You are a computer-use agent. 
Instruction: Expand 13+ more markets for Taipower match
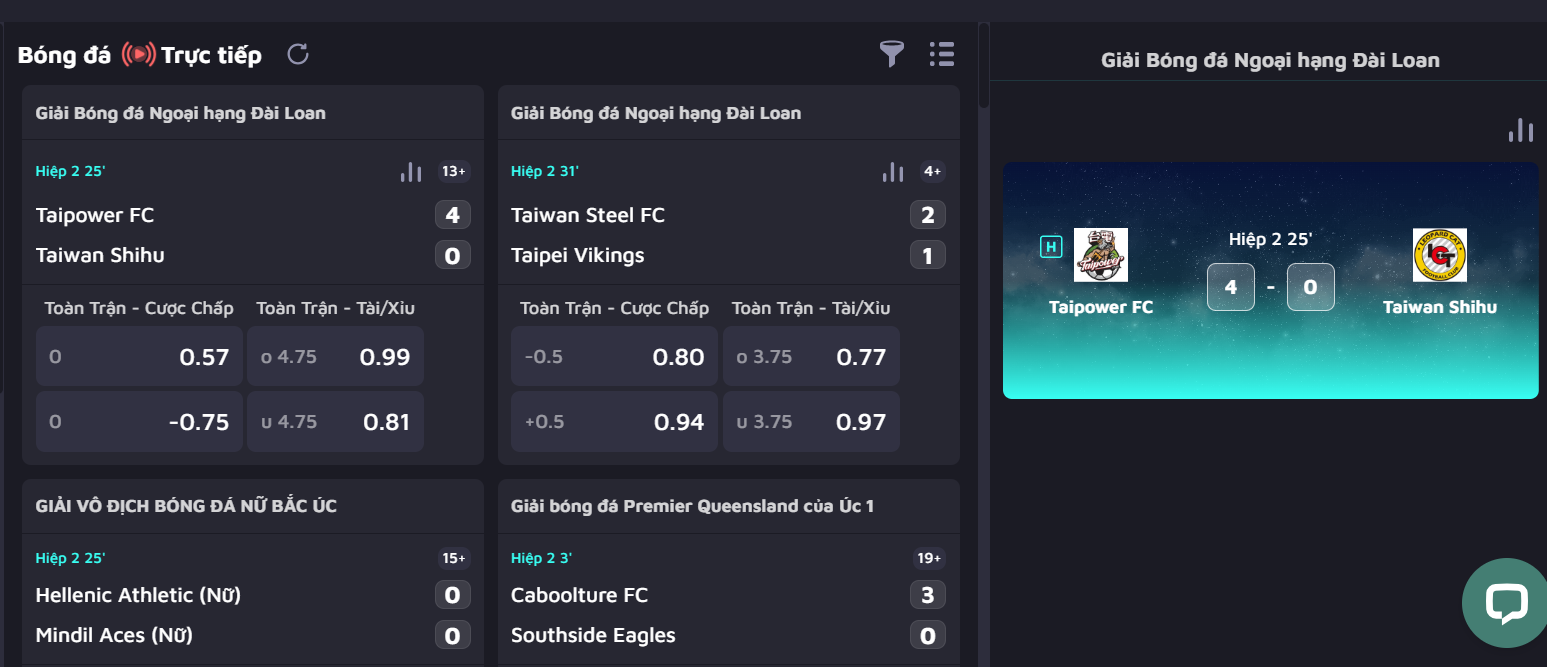pyautogui.click(x=453, y=172)
